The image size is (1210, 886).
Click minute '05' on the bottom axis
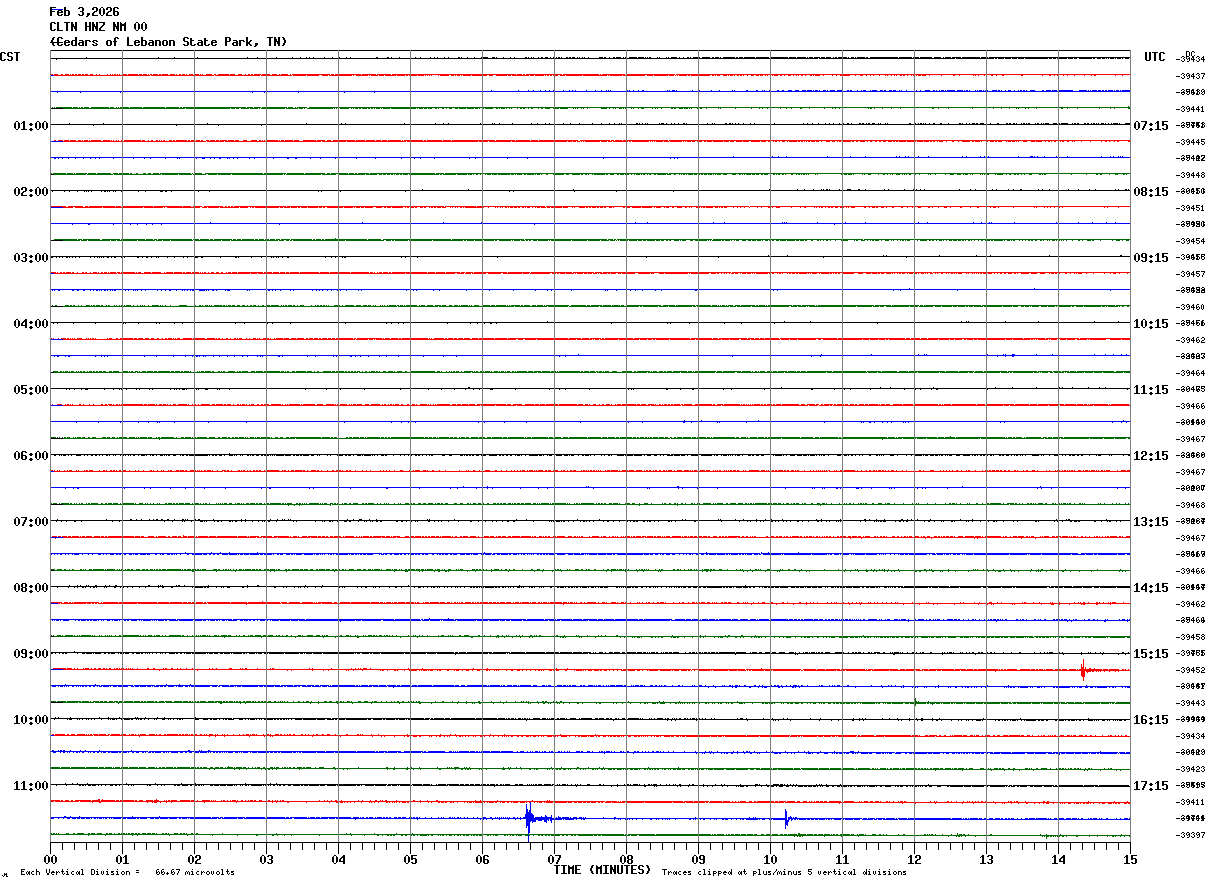[411, 859]
